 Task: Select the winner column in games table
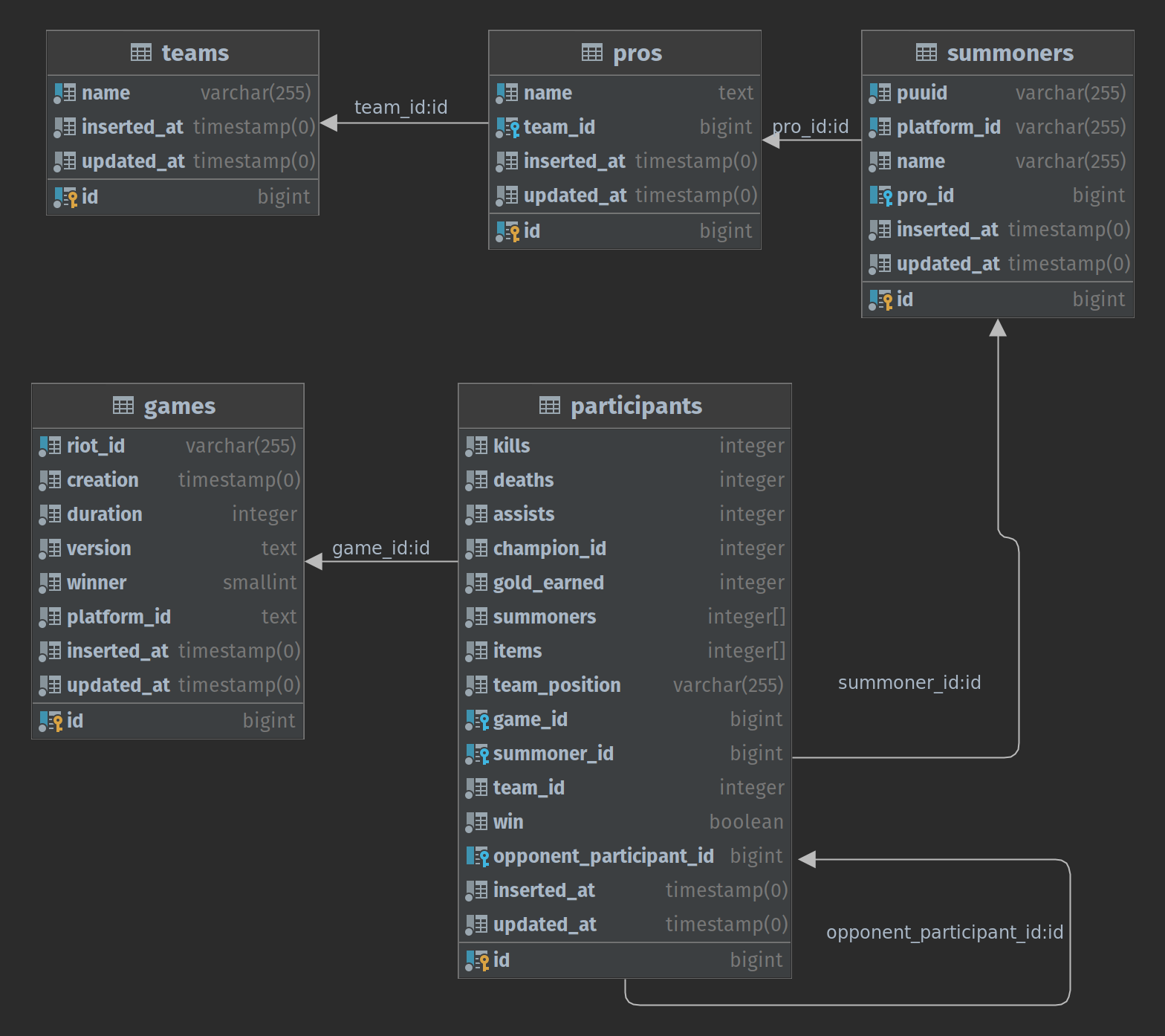point(97,583)
